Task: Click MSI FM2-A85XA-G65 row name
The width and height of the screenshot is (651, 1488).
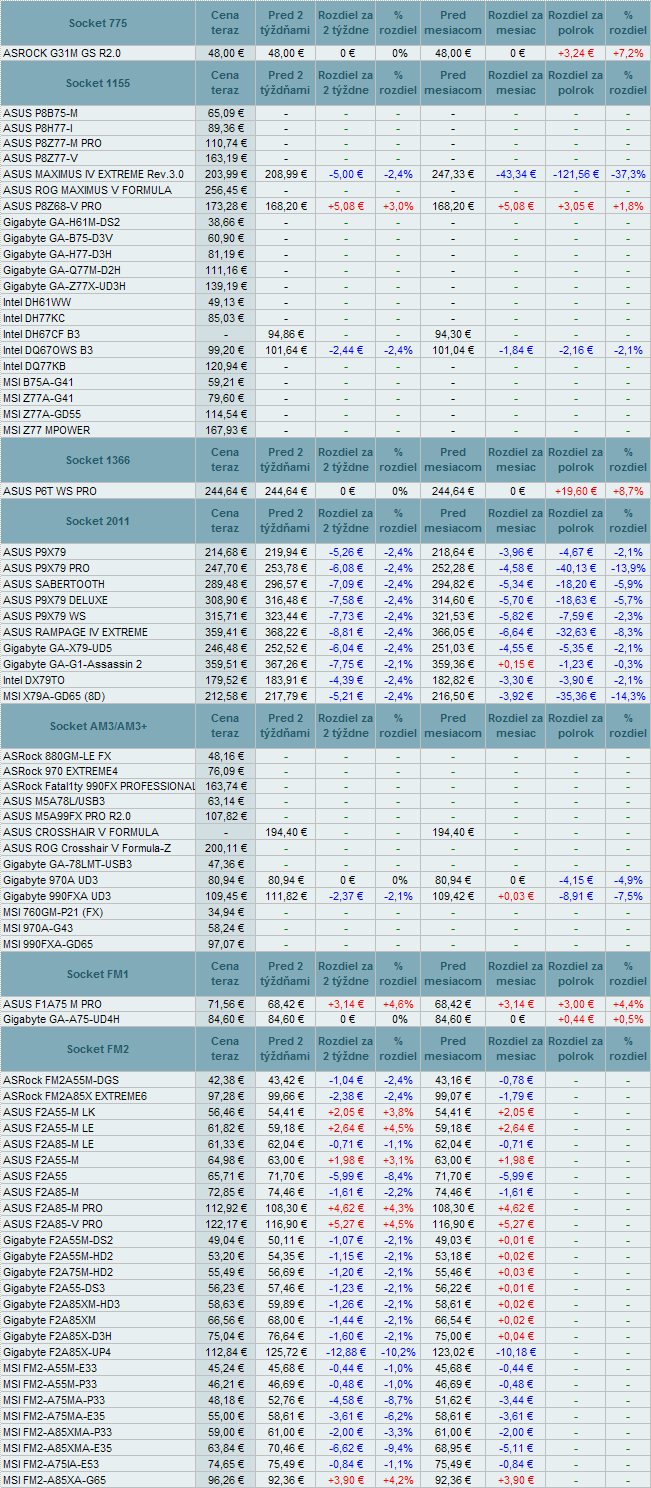Action: pos(55,1479)
